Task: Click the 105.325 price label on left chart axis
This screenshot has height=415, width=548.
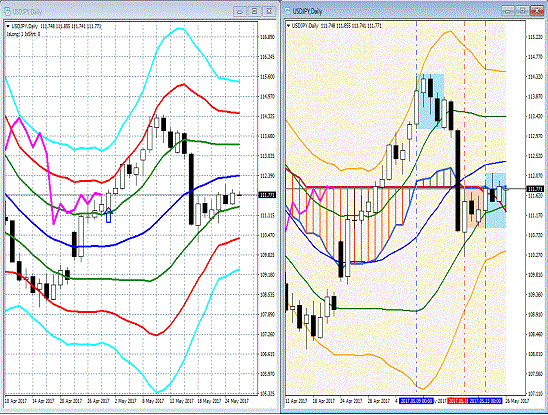Action: tap(267, 393)
